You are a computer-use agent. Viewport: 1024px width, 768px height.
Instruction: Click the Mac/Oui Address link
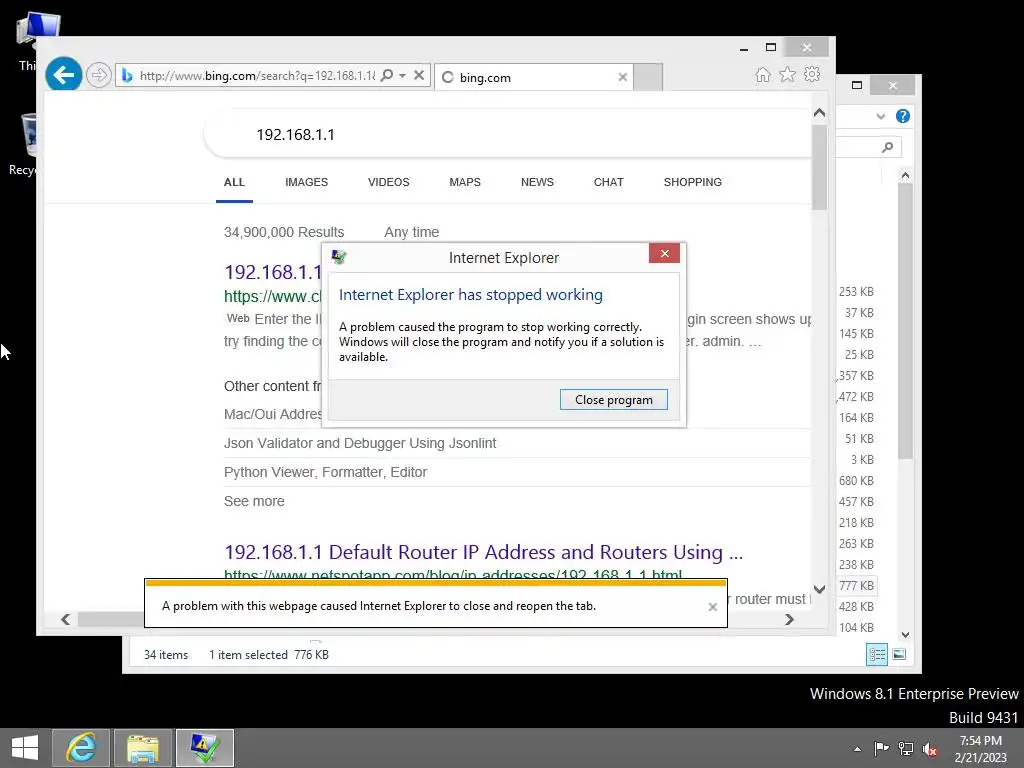pyautogui.click(x=273, y=414)
